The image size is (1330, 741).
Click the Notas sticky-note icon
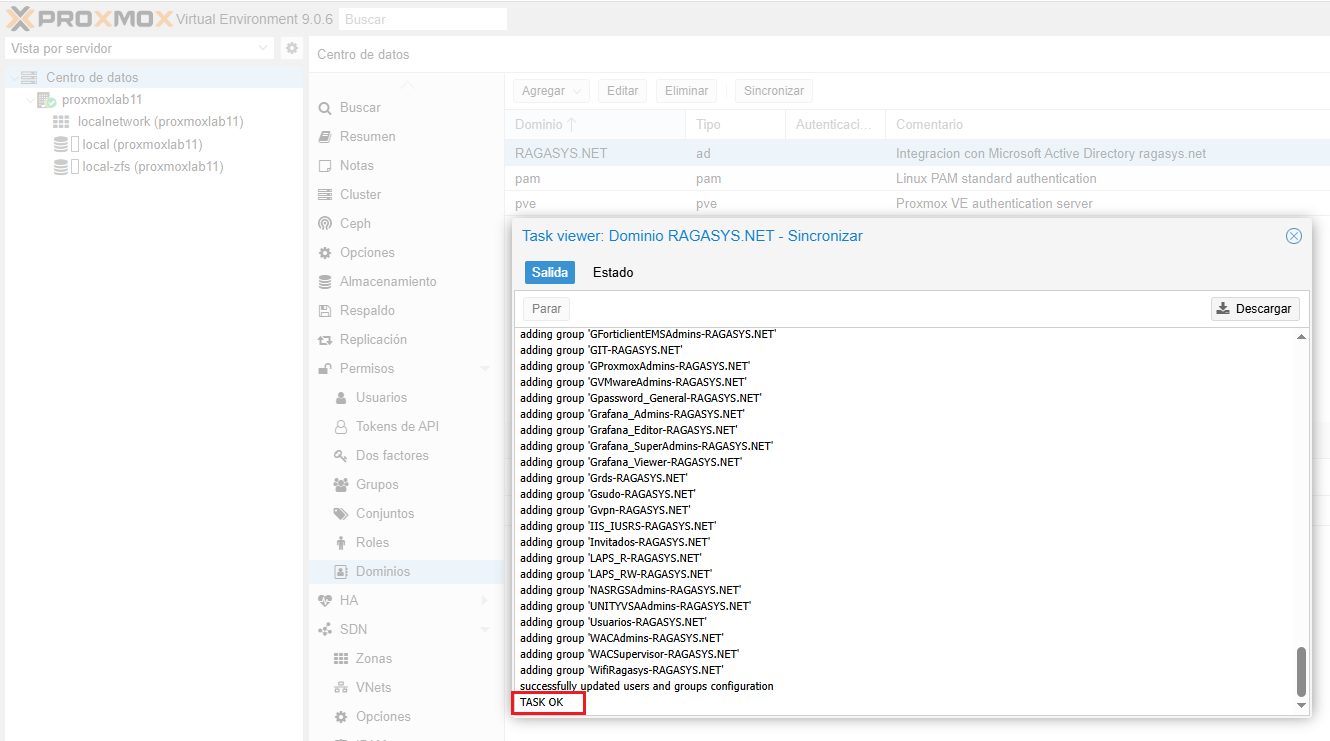[324, 166]
